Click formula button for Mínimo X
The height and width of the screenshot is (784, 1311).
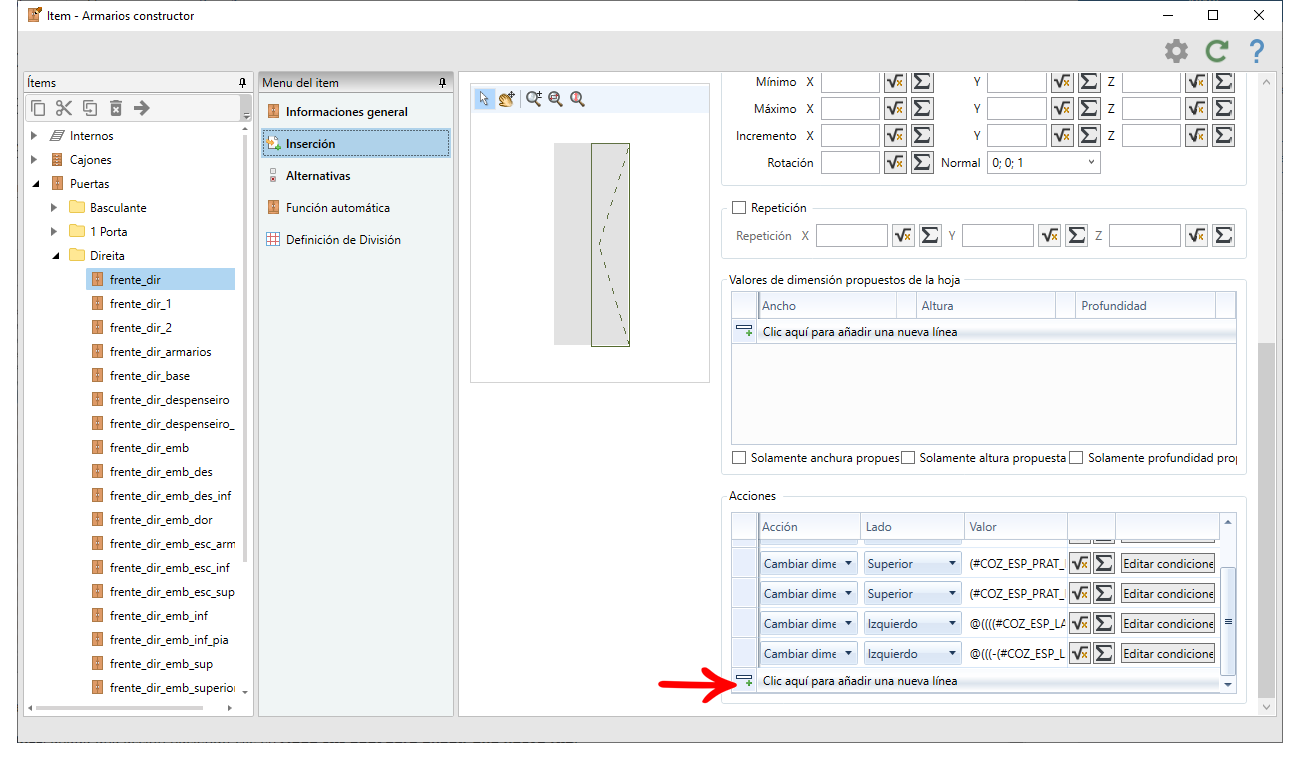tap(895, 82)
